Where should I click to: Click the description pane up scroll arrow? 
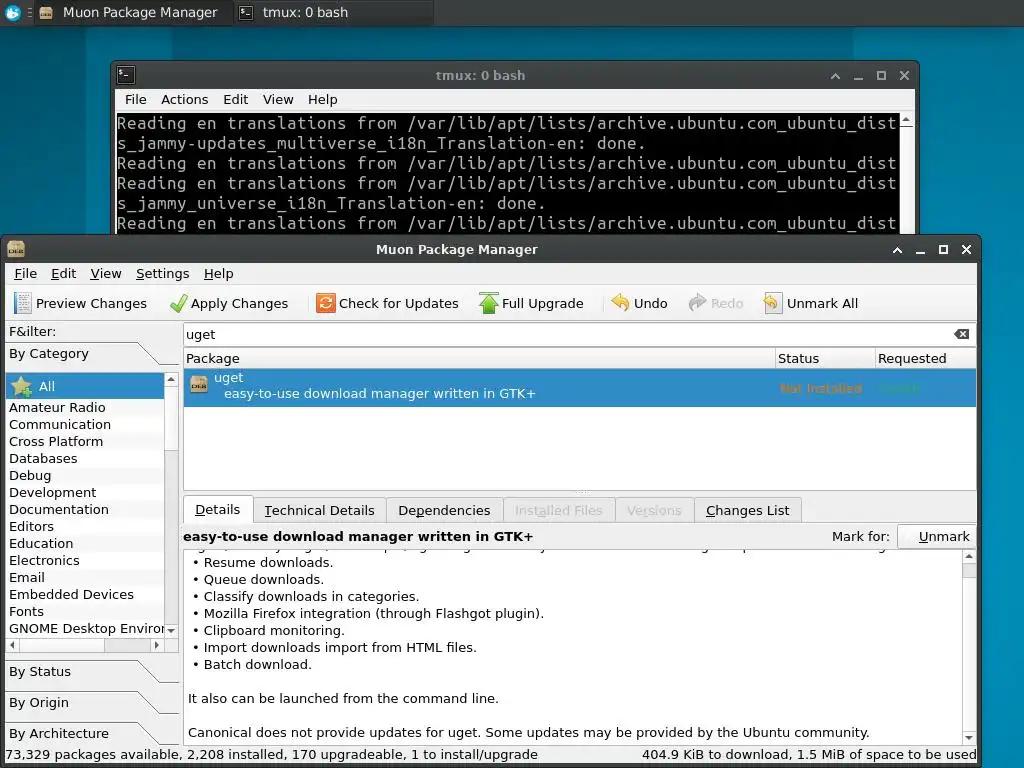[969, 556]
